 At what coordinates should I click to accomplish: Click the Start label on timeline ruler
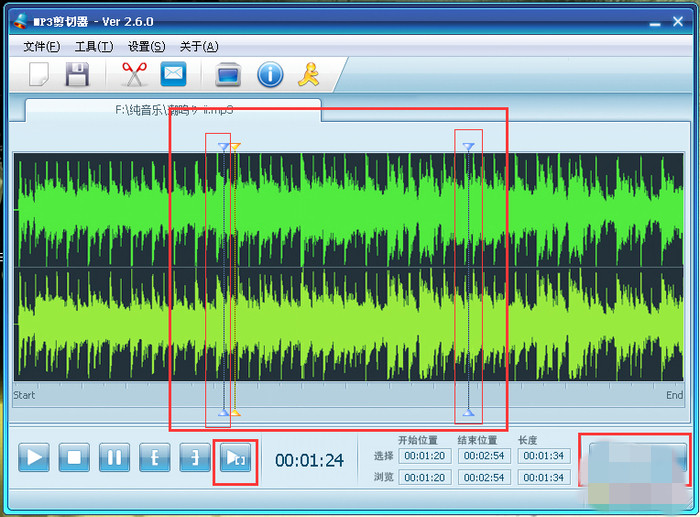(24, 395)
